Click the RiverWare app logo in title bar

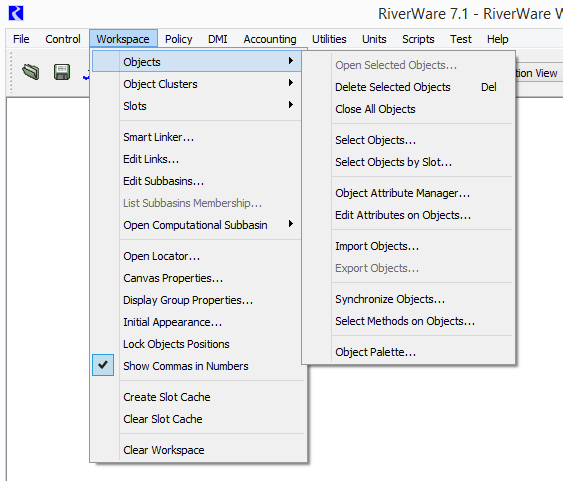16,13
